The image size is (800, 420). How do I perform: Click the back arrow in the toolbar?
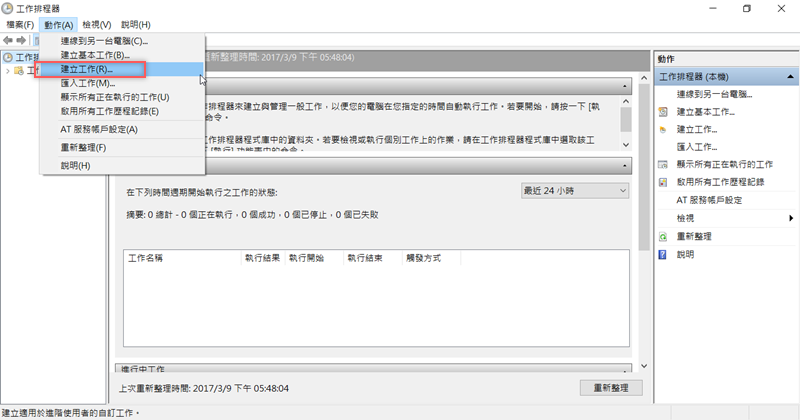[x=8, y=40]
